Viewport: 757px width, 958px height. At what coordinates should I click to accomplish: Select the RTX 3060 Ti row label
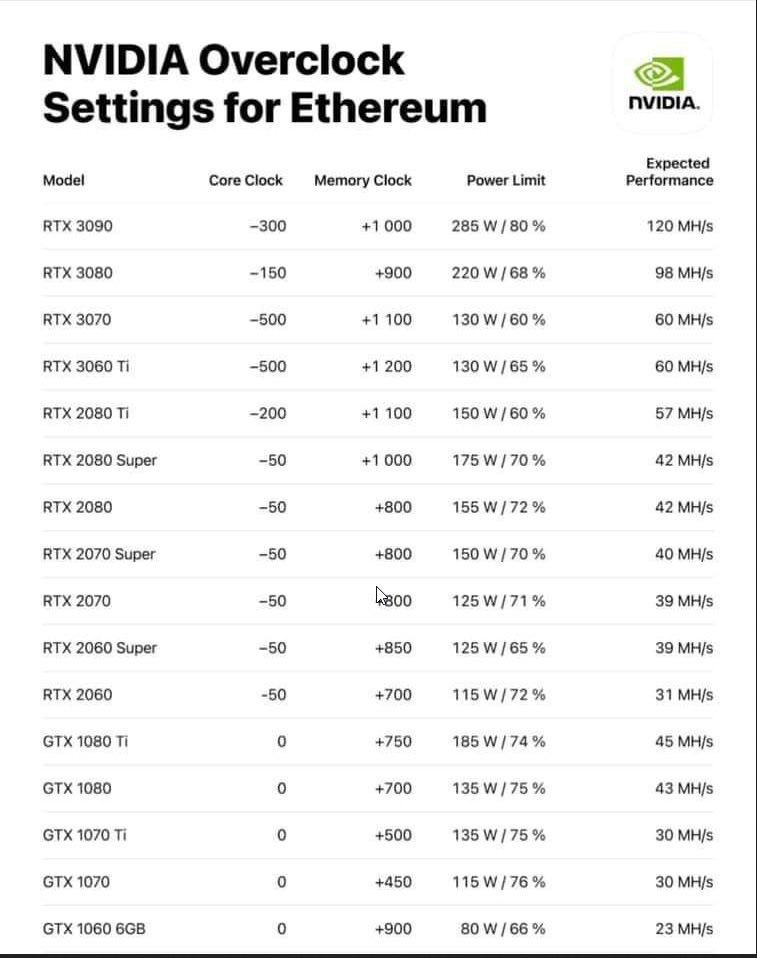click(86, 367)
